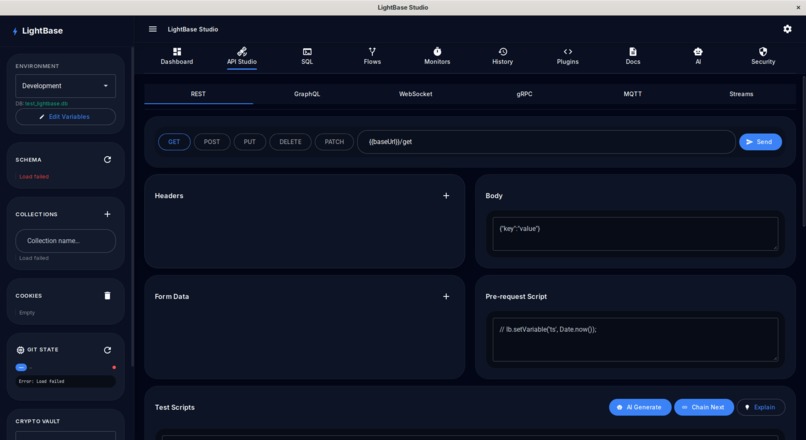Send the request
The height and width of the screenshot is (440, 806).
coord(760,142)
